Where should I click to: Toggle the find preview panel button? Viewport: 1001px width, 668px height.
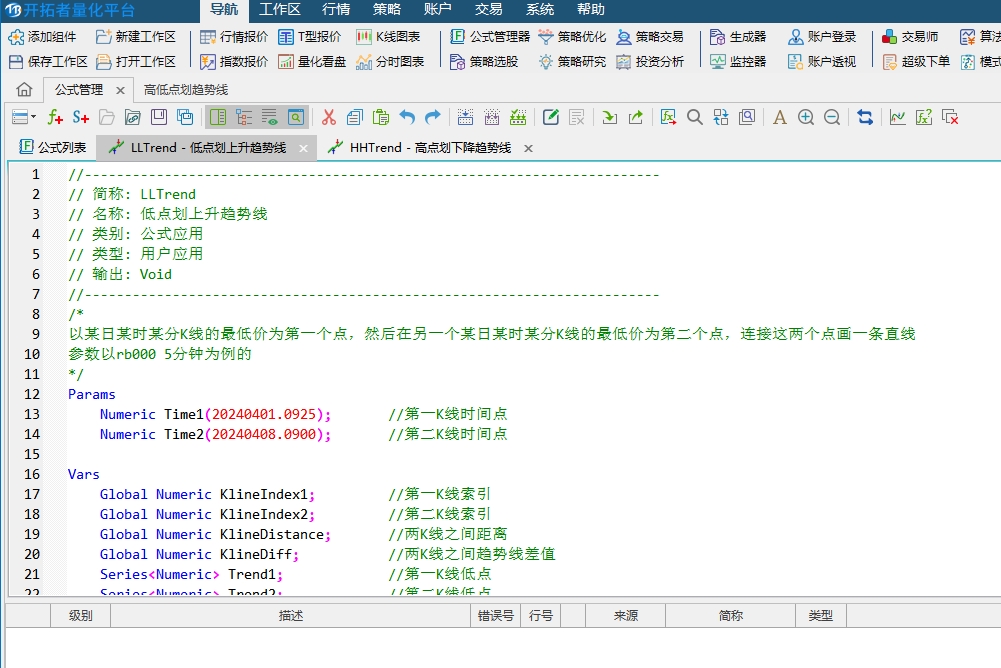coord(295,117)
